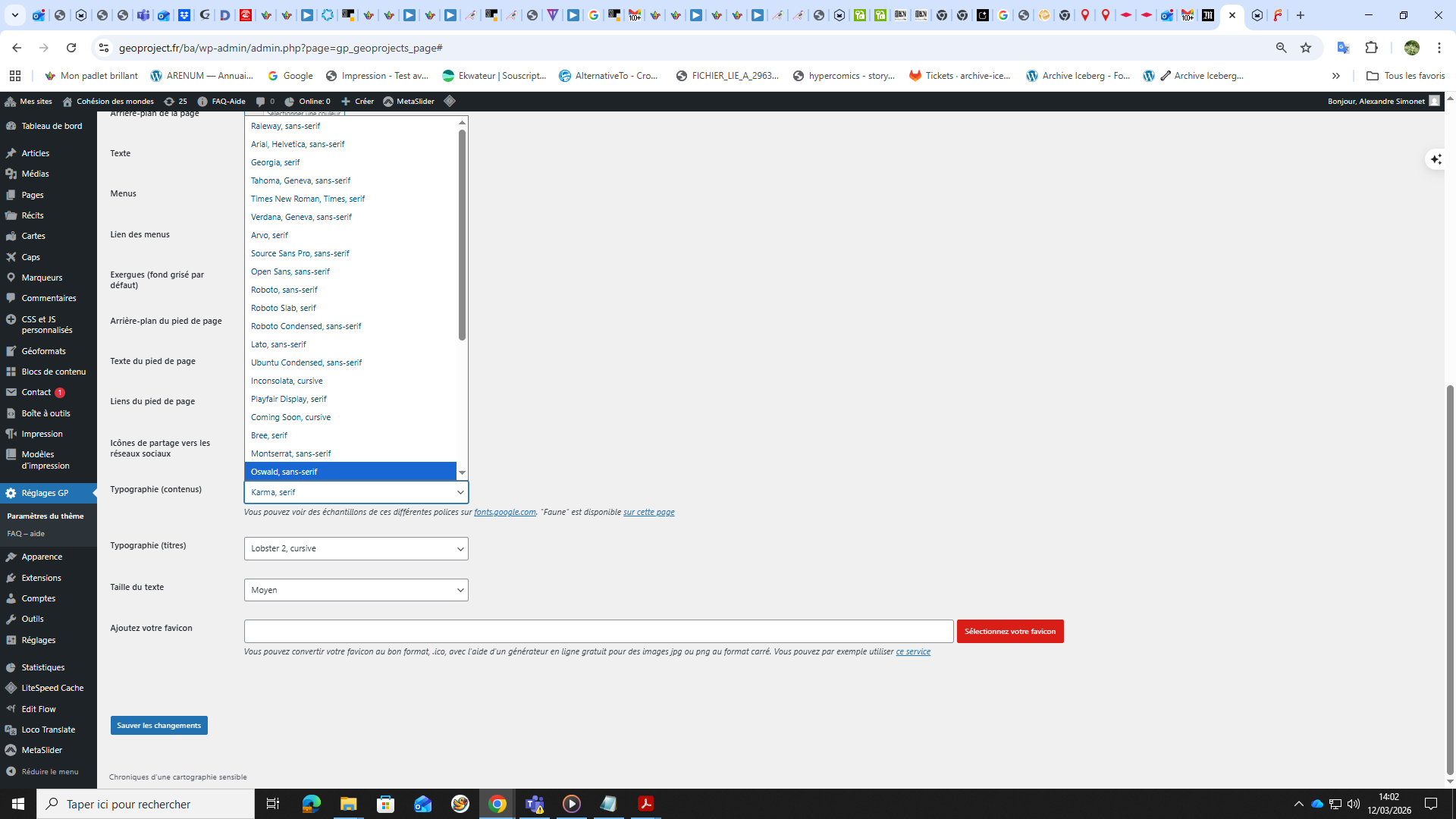Click the LiteSpeed Cache sidebar icon

point(11,688)
